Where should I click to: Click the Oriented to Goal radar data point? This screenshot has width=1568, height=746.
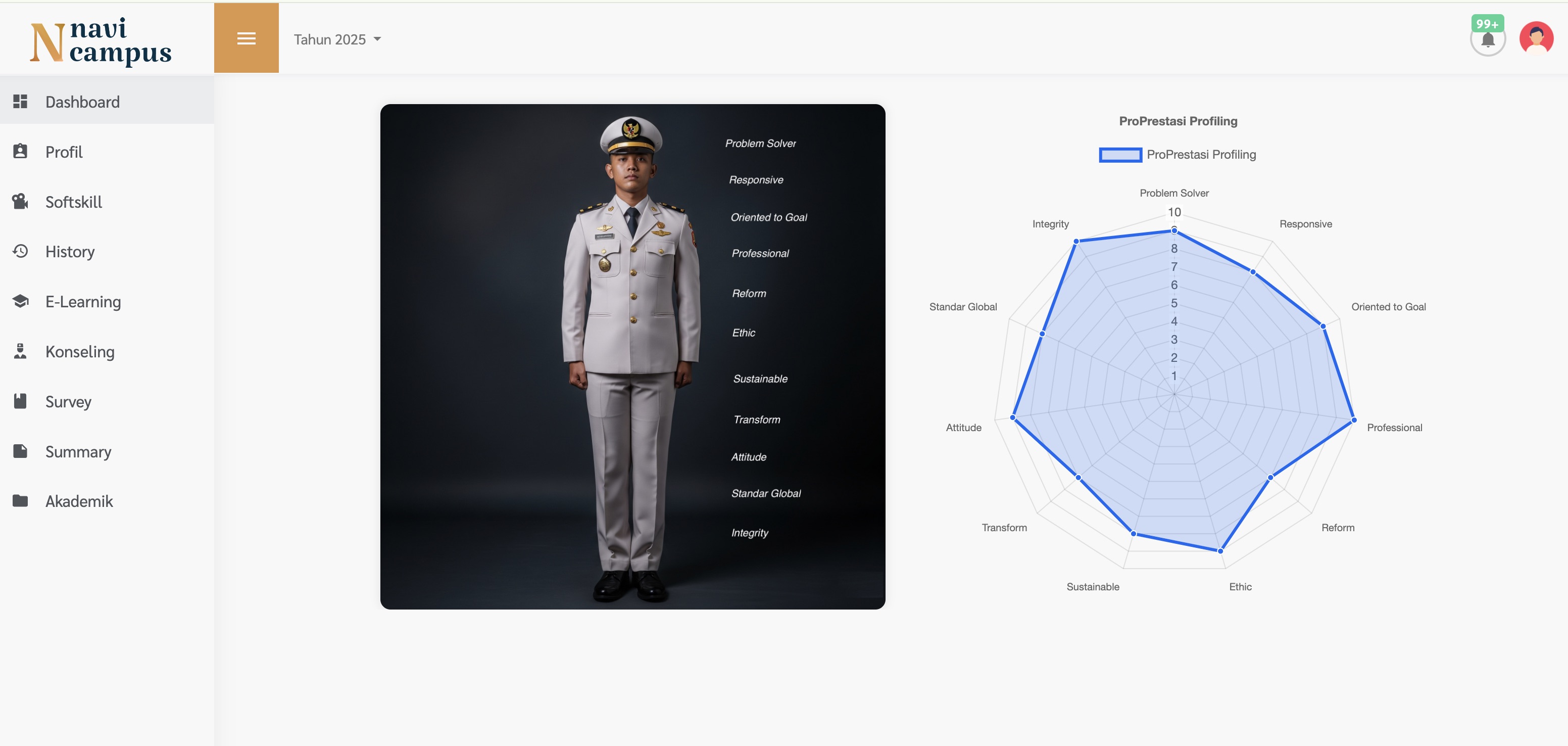pyautogui.click(x=1324, y=327)
